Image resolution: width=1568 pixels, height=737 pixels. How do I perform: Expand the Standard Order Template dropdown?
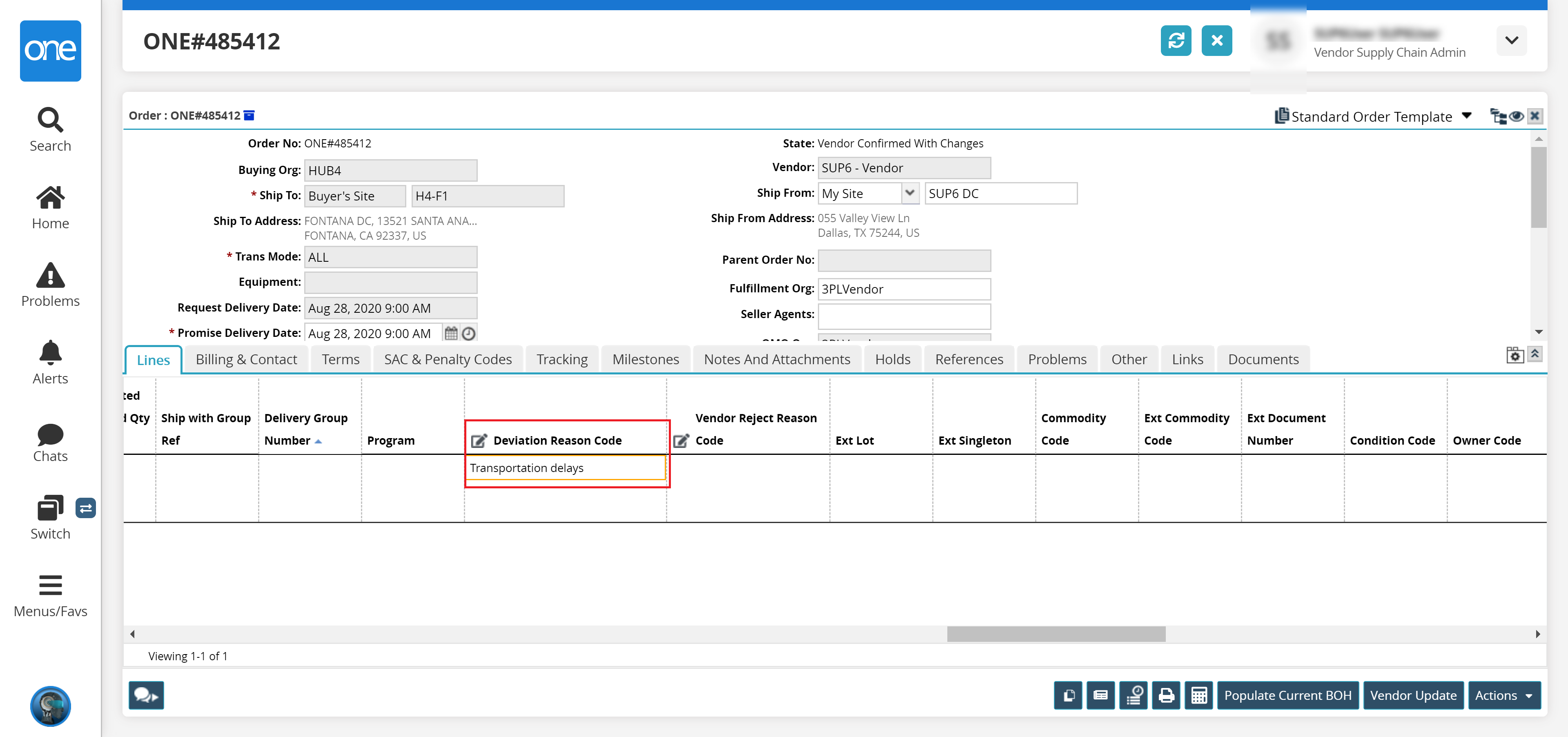(x=1466, y=116)
